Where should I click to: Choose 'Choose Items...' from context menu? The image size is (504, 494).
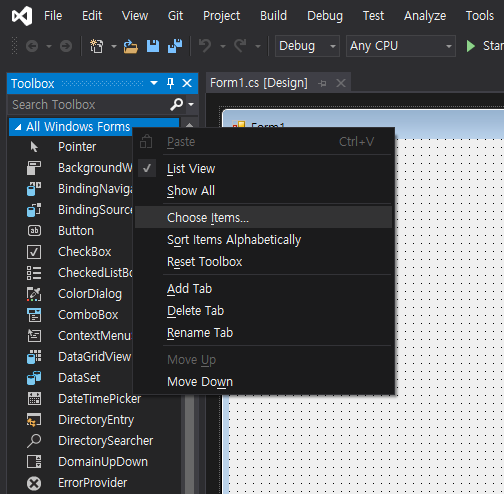pos(263,217)
